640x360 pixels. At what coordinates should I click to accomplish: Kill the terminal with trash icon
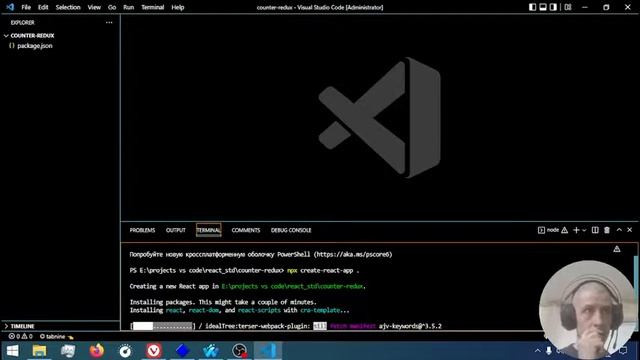[607, 230]
